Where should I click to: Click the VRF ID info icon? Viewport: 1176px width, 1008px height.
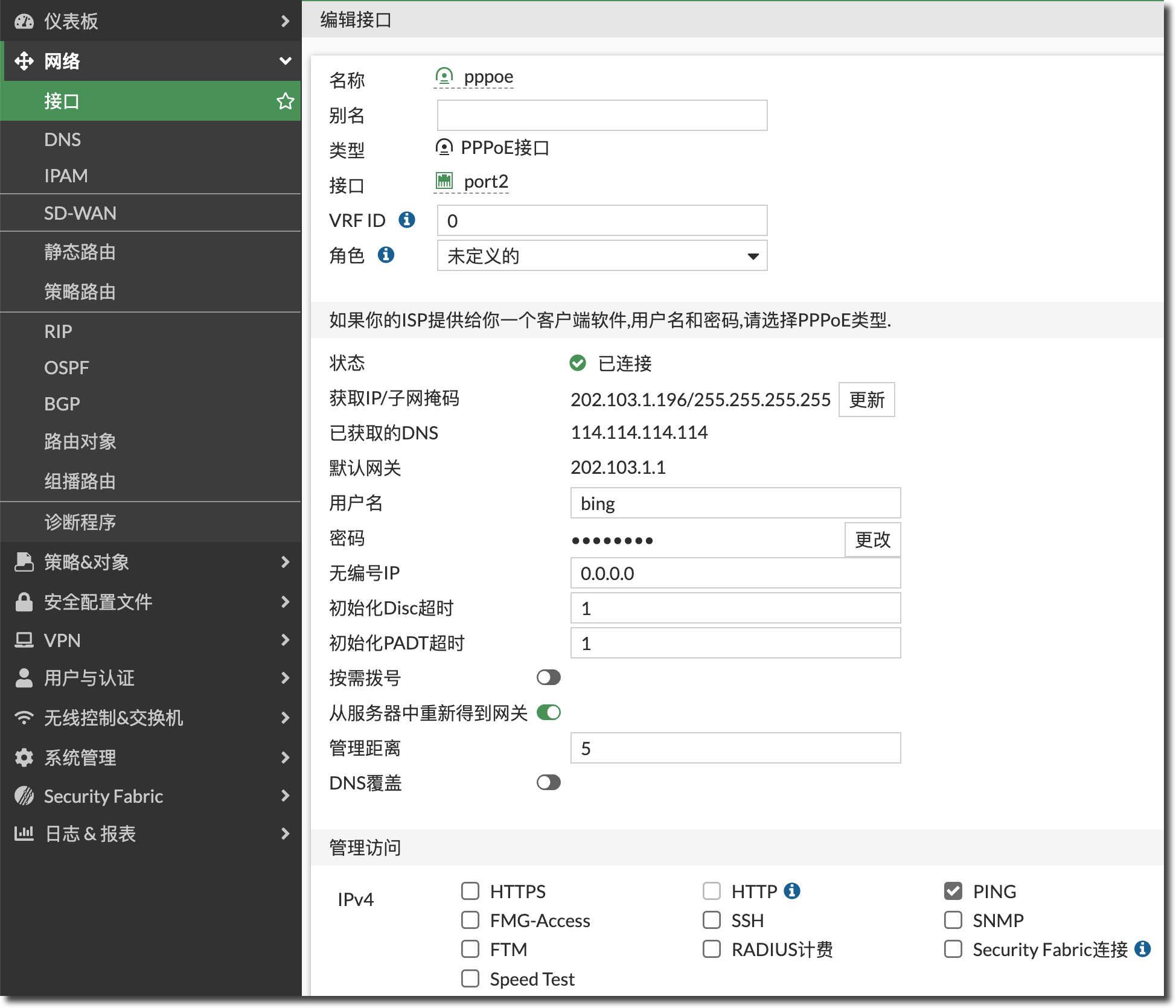click(407, 220)
